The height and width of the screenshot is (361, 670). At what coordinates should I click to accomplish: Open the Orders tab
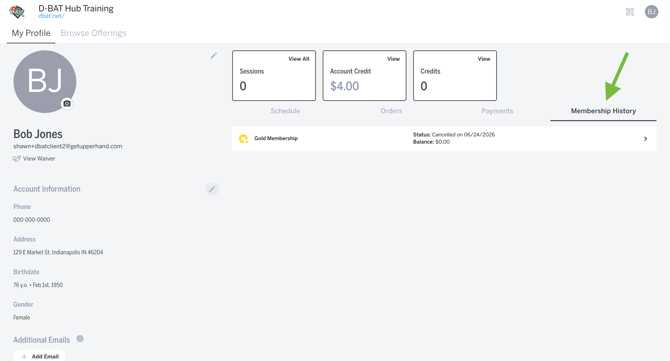coord(391,111)
